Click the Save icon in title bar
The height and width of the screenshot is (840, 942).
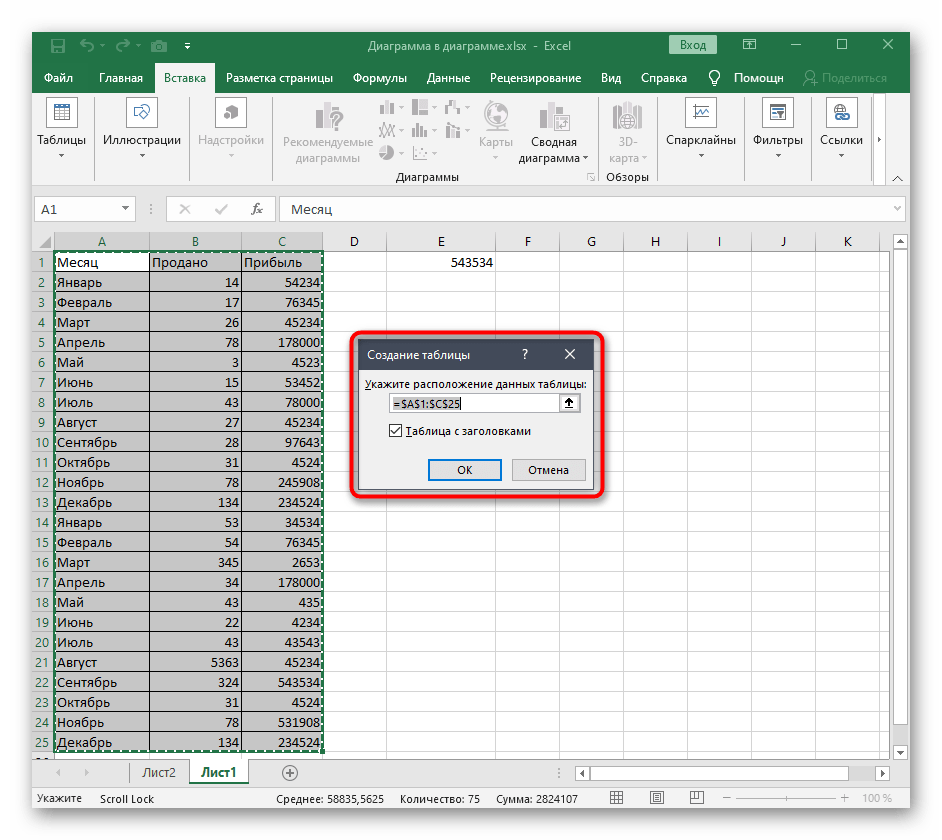pyautogui.click(x=58, y=45)
